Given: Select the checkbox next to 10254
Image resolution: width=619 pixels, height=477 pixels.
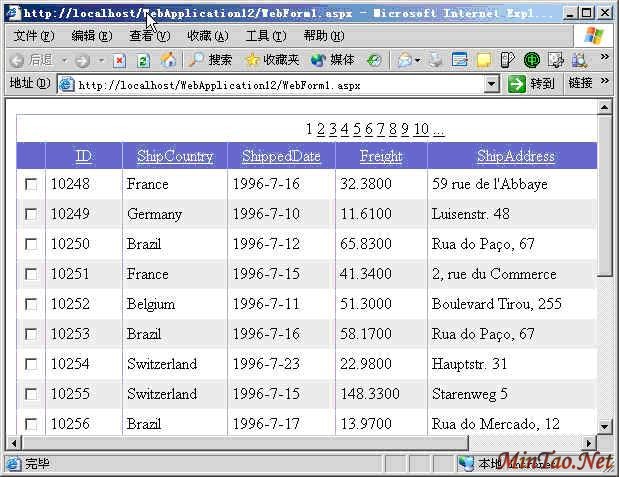Looking at the screenshot, I should (x=31, y=364).
